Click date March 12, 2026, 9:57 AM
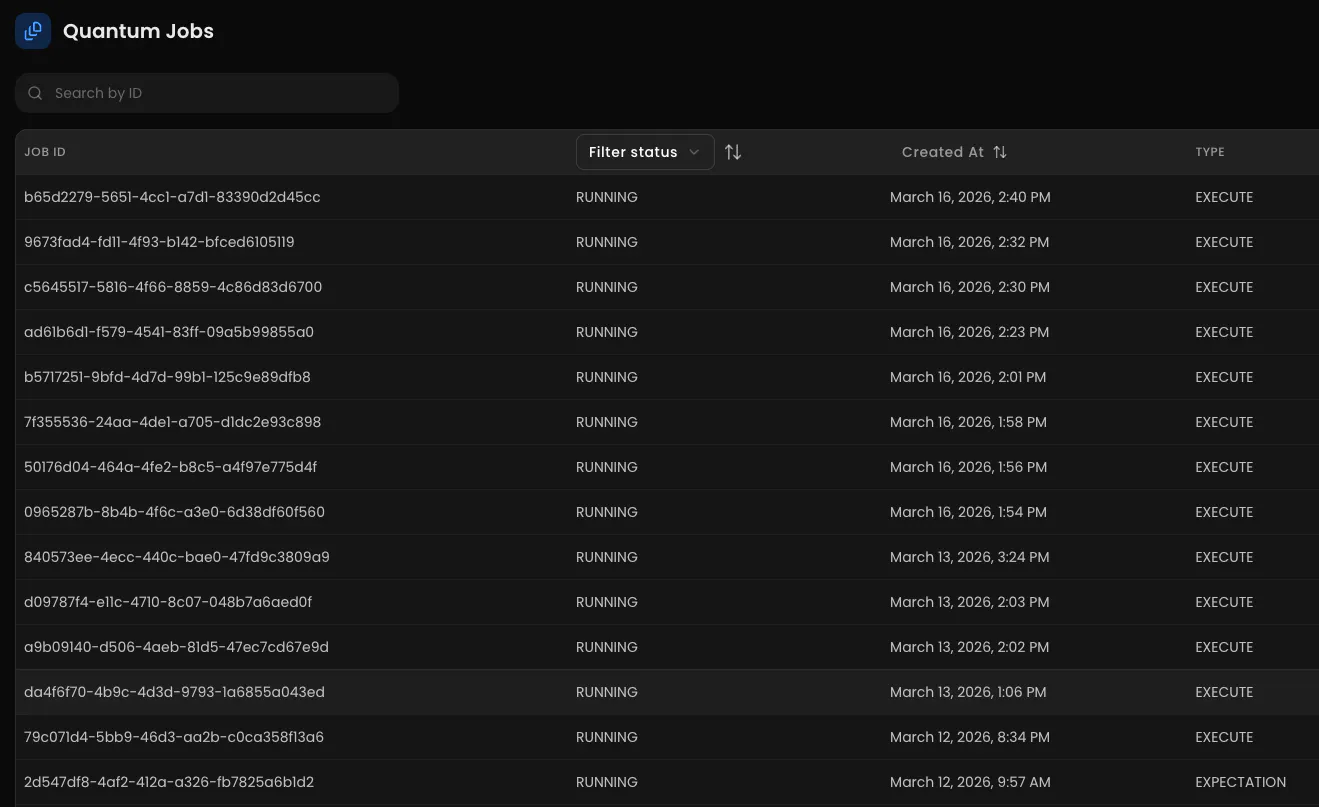 pyautogui.click(x=970, y=782)
